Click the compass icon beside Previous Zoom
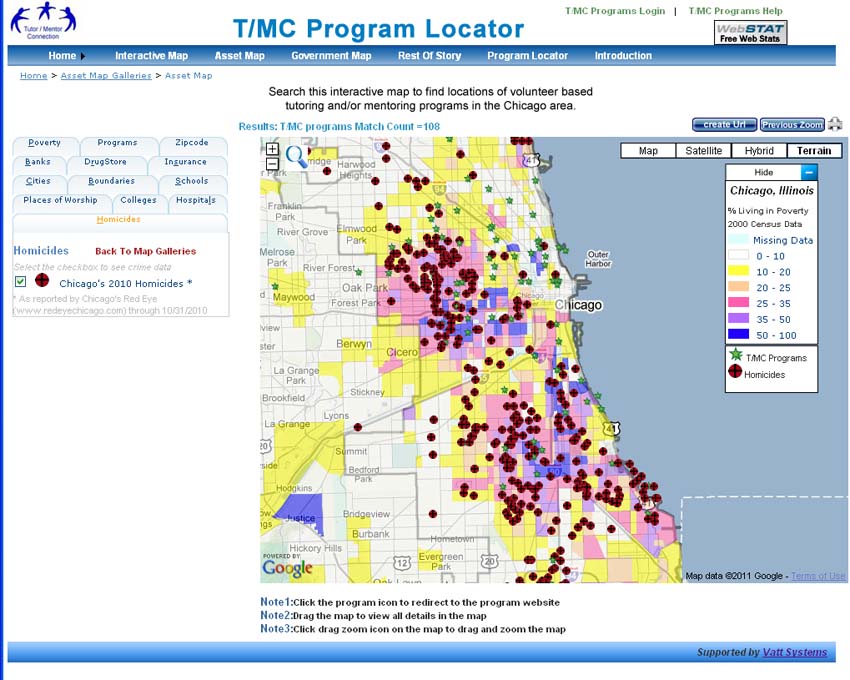The height and width of the screenshot is (680, 850). (834, 123)
